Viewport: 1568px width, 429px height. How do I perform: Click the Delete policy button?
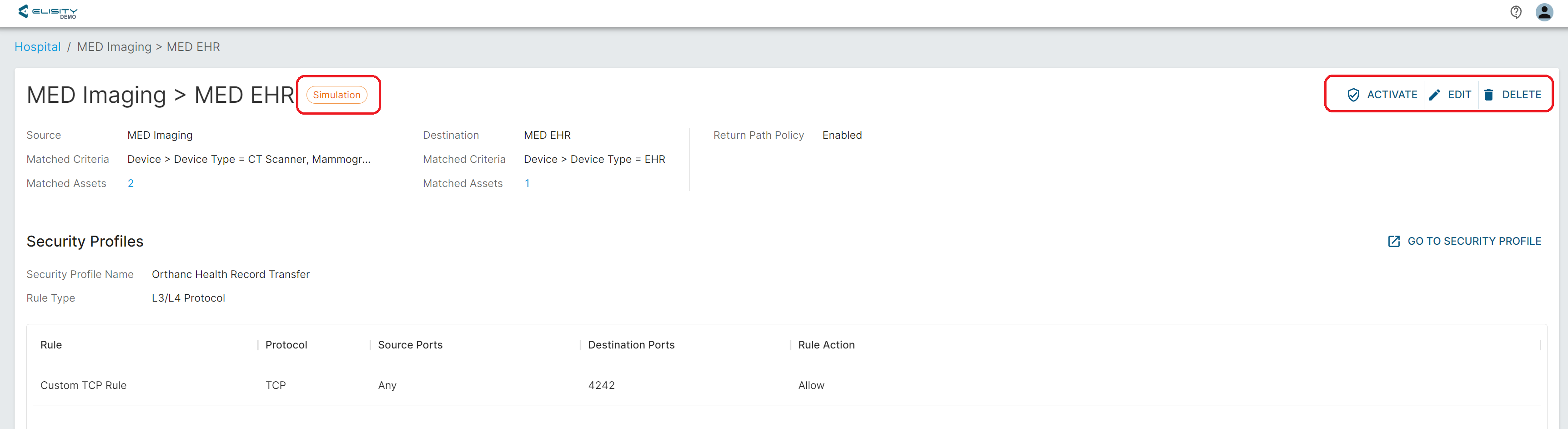pyautogui.click(x=1513, y=94)
